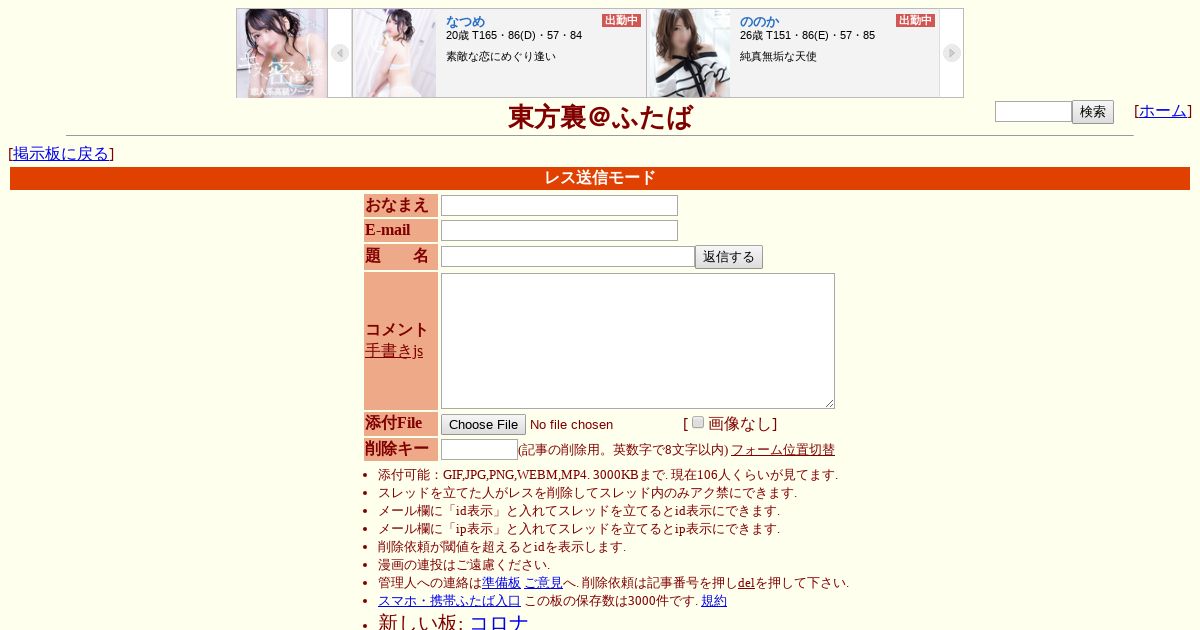1200x630 pixels.
Task: Focus the 題名 subject field
Action: point(568,256)
